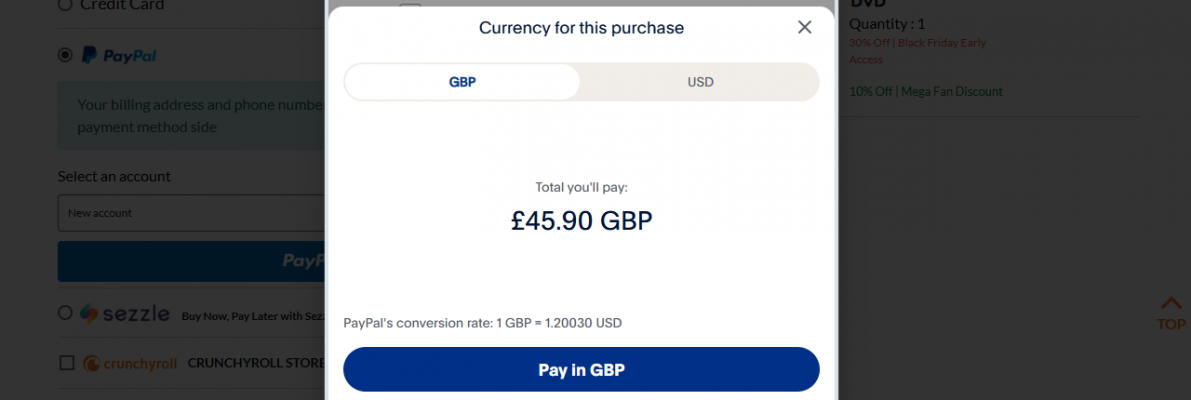Select the Sezzle payment radio button

point(65,313)
